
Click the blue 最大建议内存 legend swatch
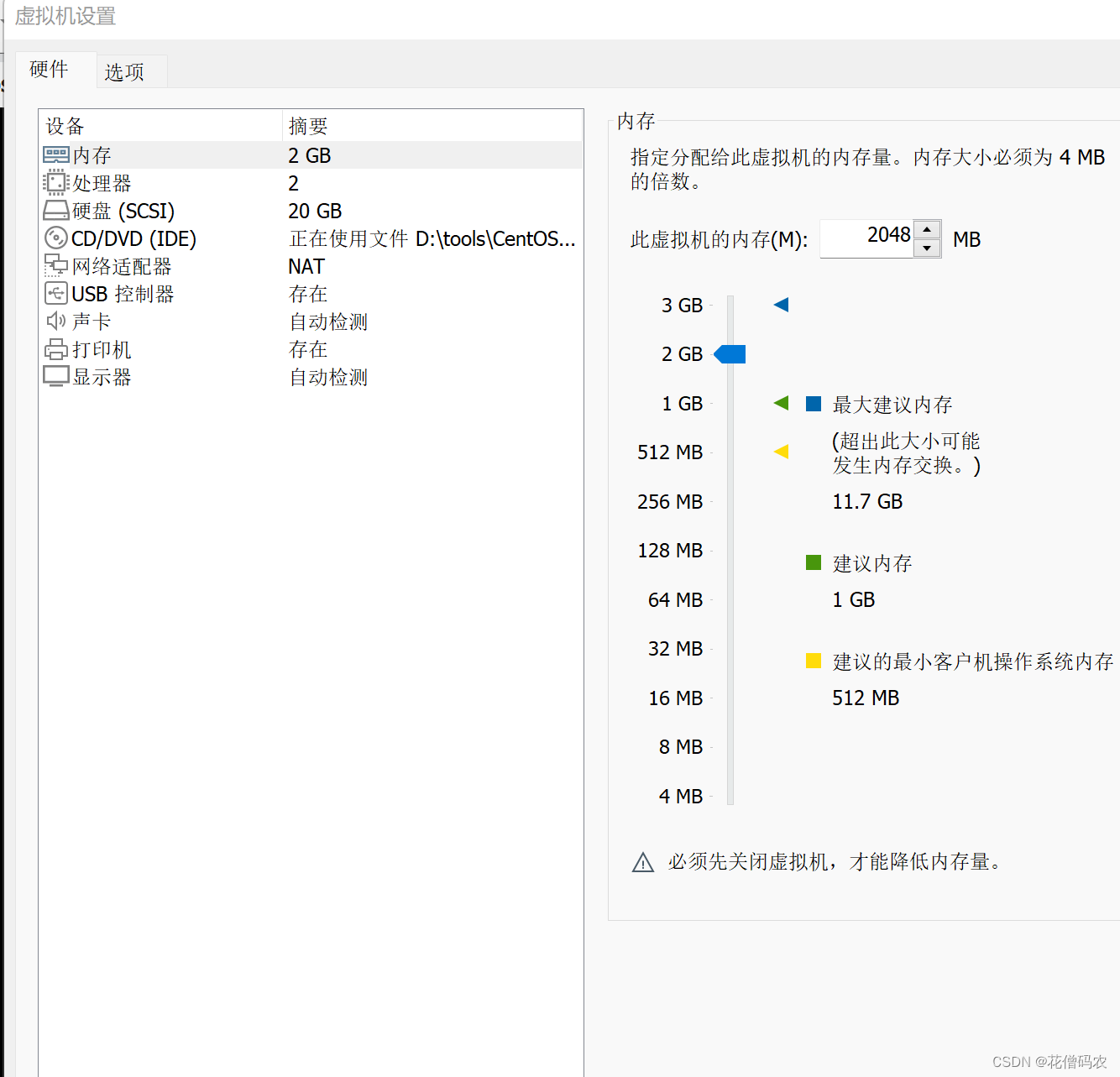tap(814, 404)
